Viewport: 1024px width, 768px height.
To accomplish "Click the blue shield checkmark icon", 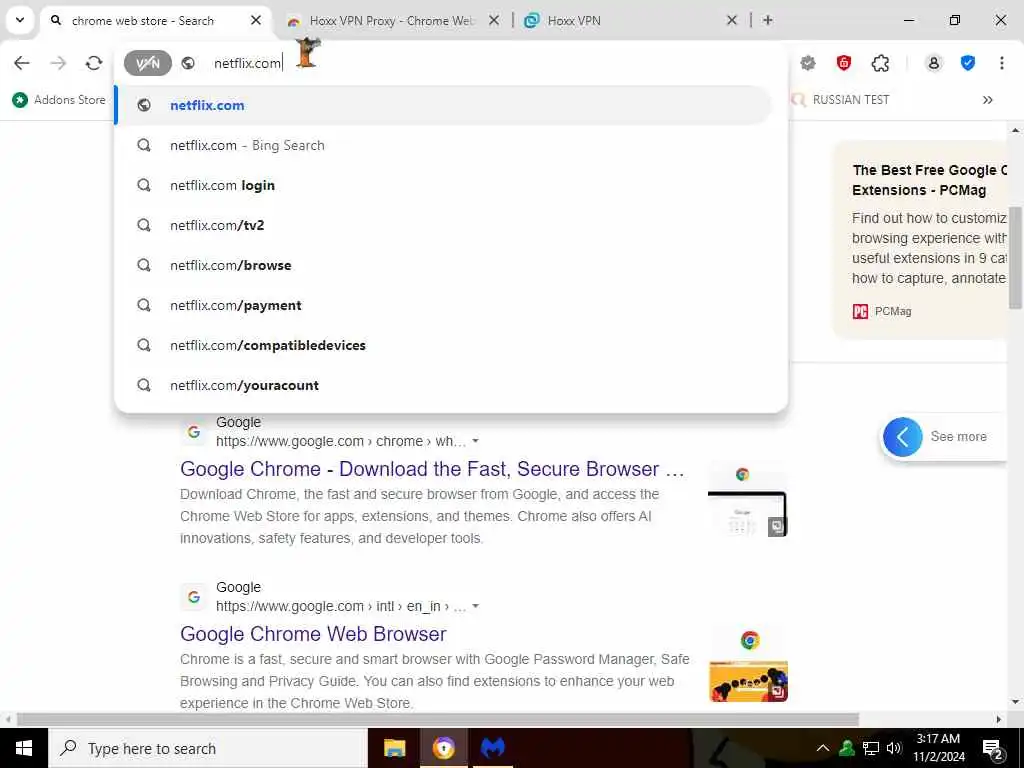I will click(x=968, y=63).
